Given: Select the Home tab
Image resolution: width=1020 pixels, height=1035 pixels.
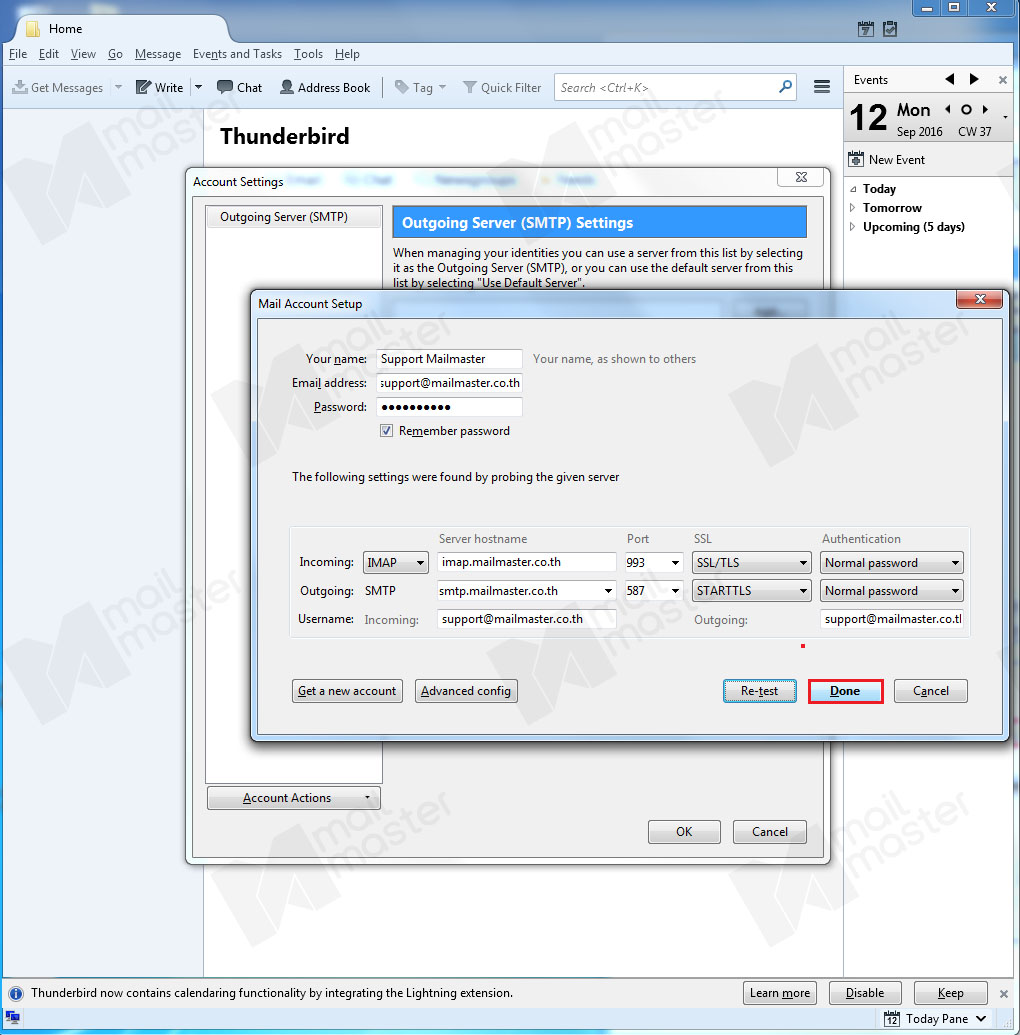Looking at the screenshot, I should (x=122, y=29).
